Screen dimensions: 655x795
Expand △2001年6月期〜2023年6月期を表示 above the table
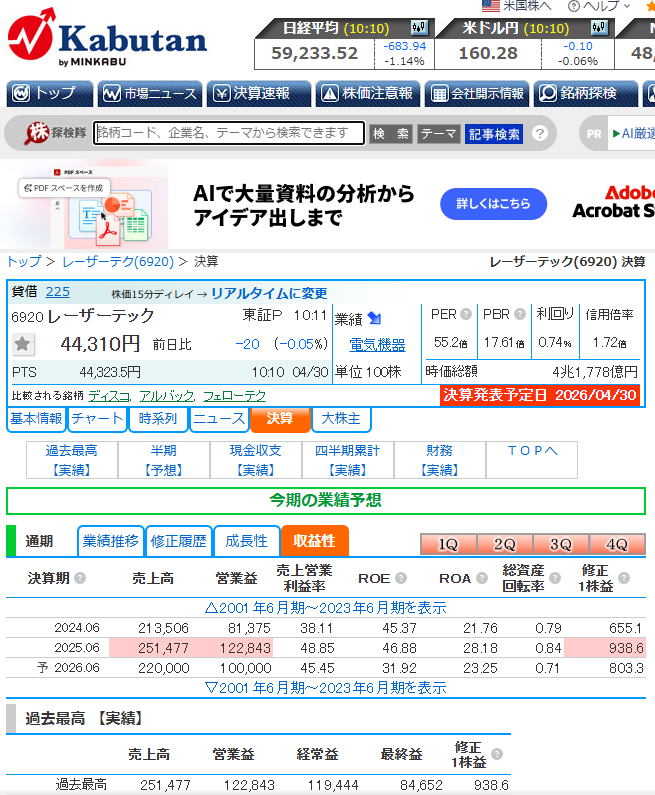click(x=325, y=607)
